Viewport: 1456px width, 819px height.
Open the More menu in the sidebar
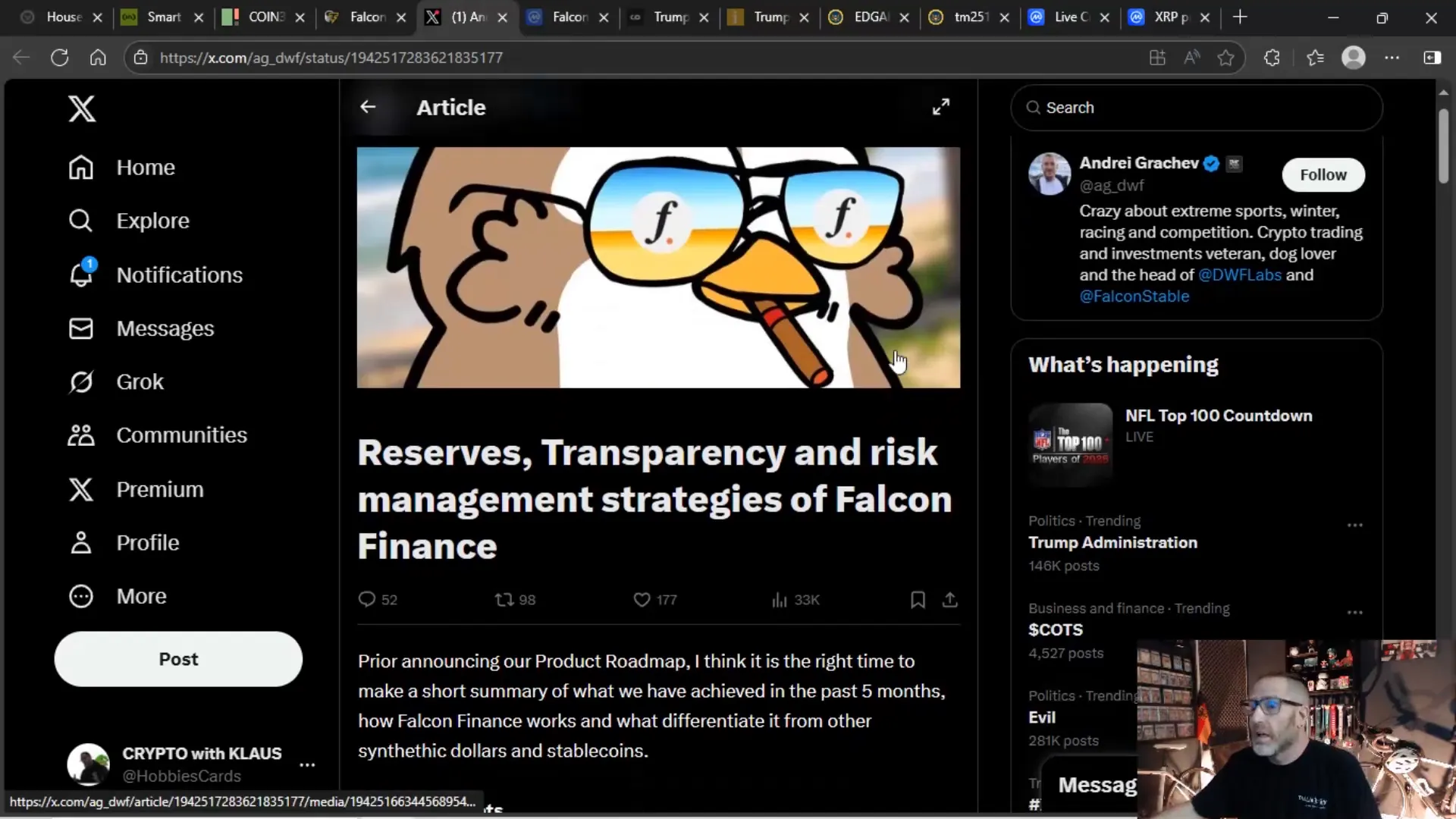point(118,596)
